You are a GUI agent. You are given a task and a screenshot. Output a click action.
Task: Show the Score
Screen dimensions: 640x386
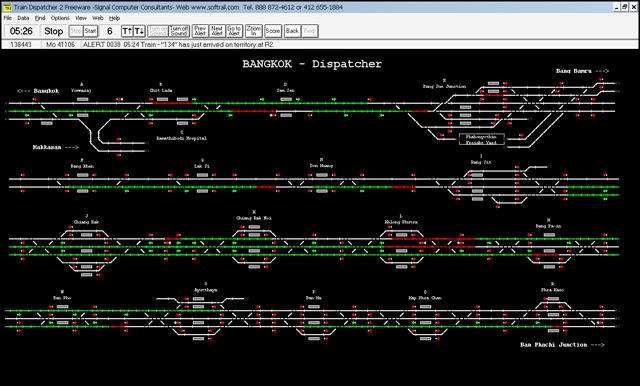(x=273, y=31)
